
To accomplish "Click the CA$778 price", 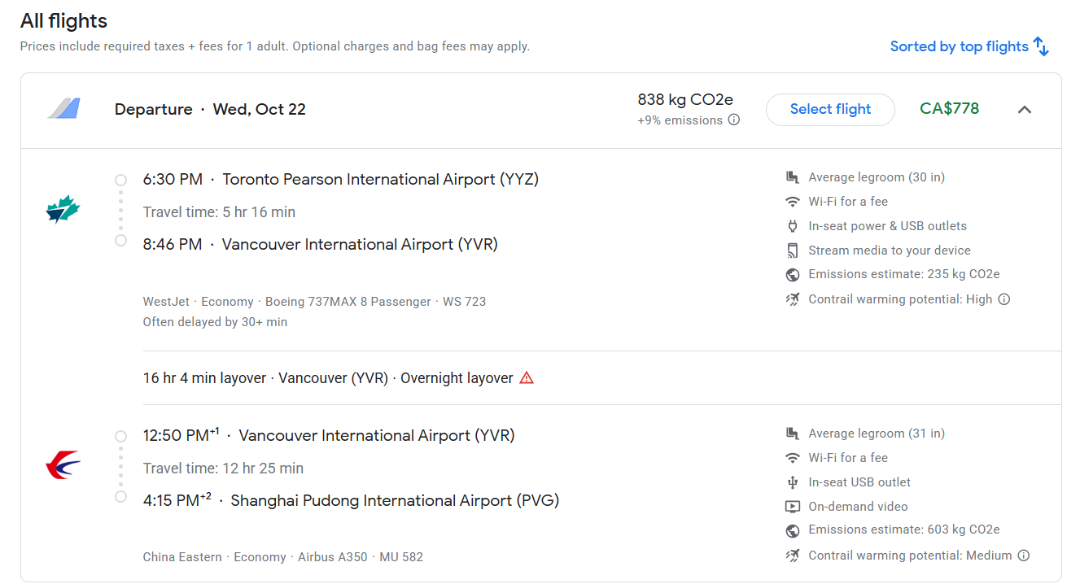I will (949, 109).
